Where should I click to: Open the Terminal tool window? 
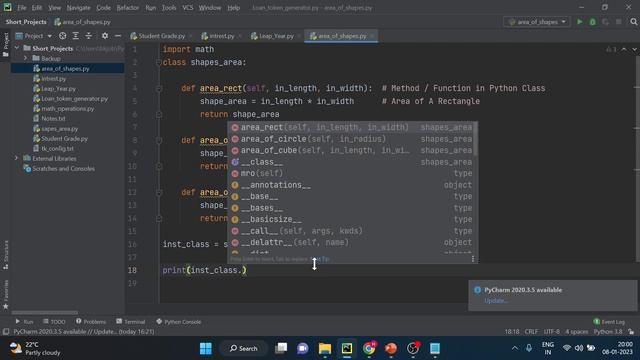pyautogui.click(x=131, y=322)
